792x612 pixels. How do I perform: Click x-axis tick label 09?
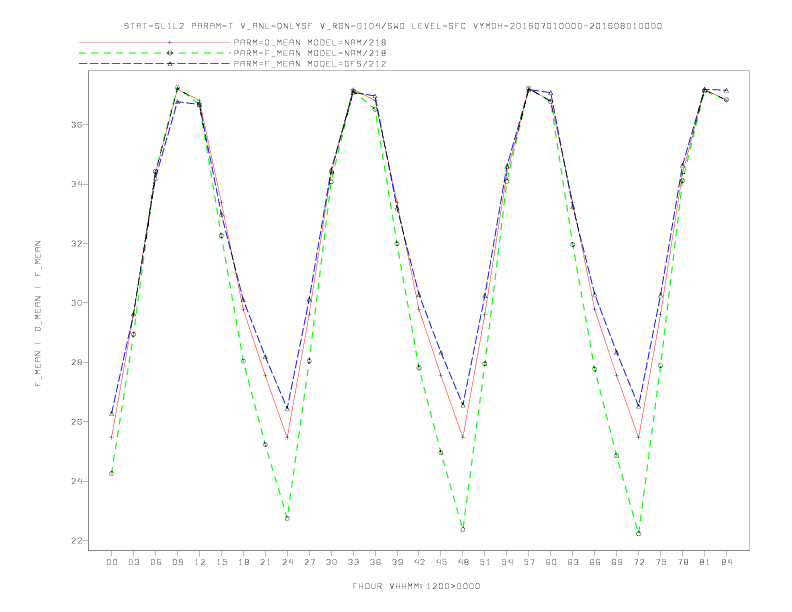177,562
